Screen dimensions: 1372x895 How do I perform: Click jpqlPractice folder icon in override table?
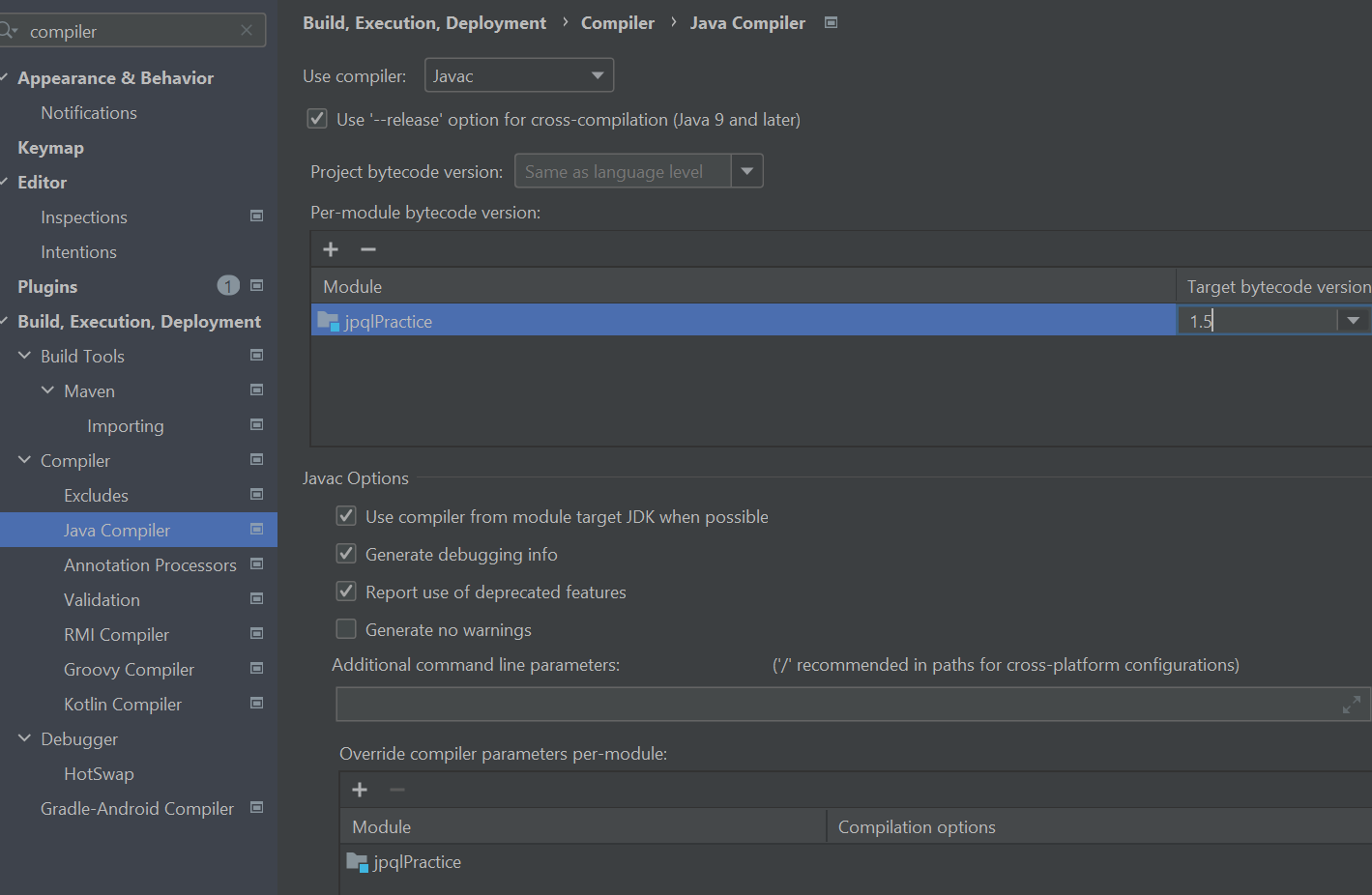(358, 861)
